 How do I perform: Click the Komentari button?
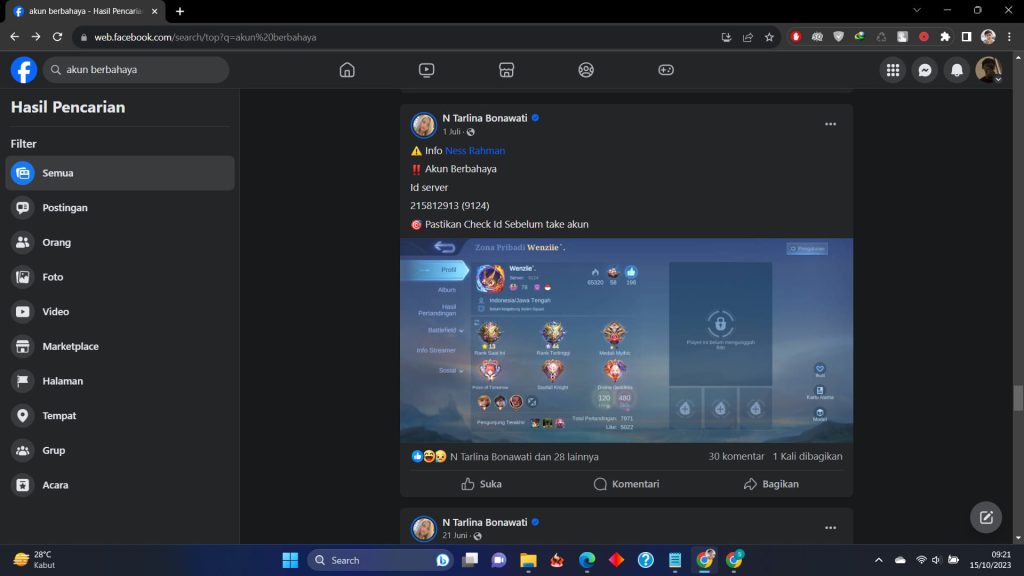[x=626, y=484]
